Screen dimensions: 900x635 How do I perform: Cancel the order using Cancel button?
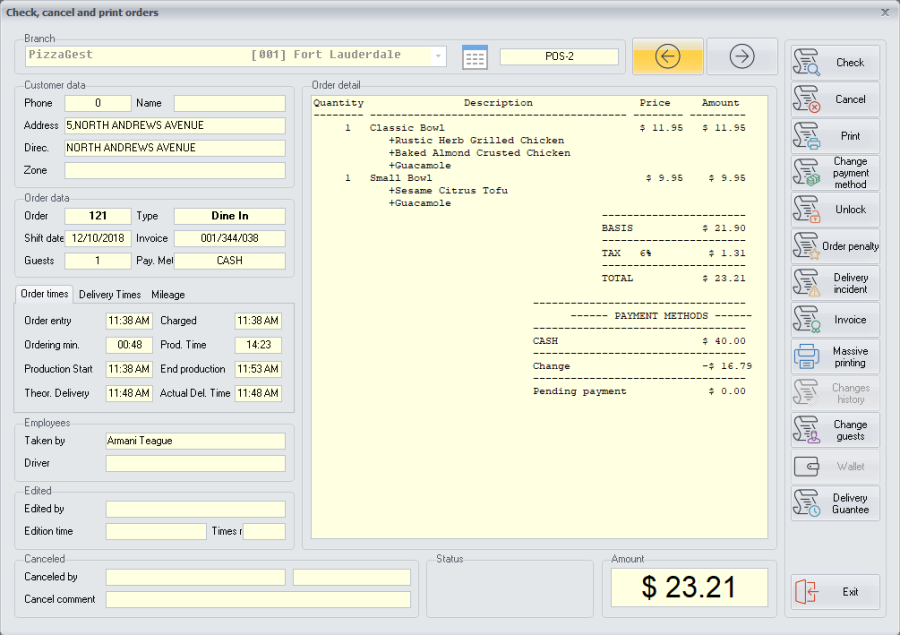pos(835,99)
